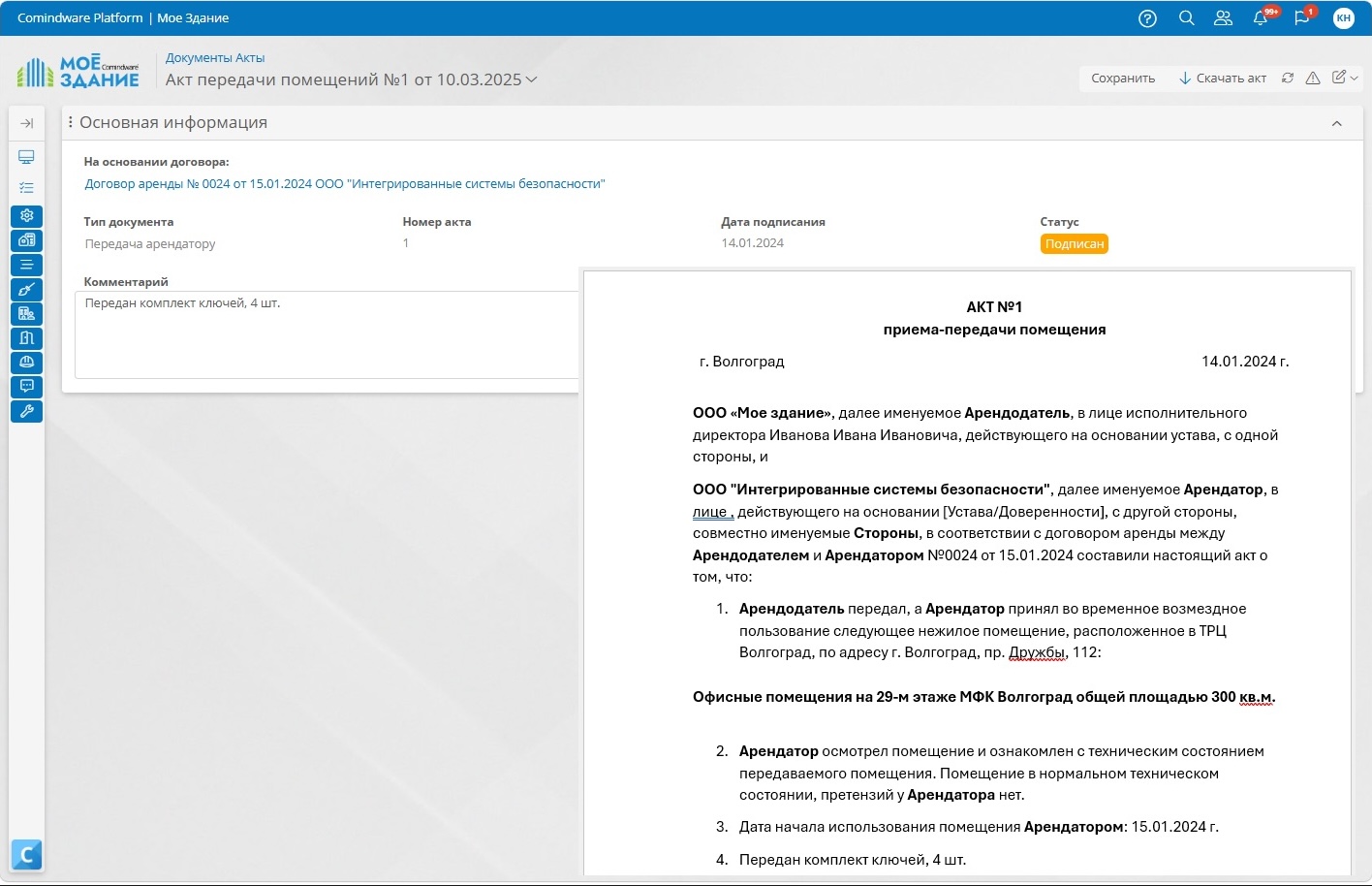Open the dropdown next to the act title
The image size is (1372, 886).
pyautogui.click(x=531, y=79)
